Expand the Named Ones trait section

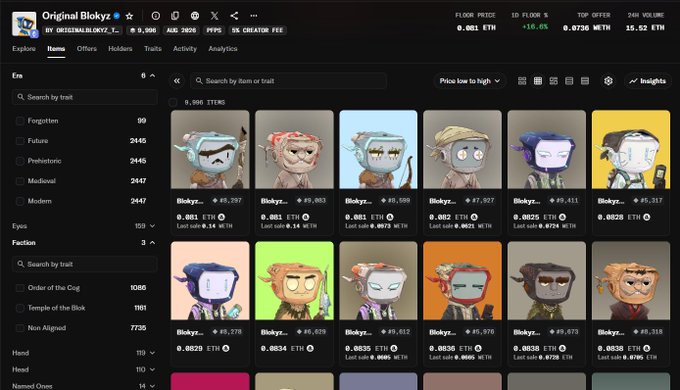[x=153, y=386]
